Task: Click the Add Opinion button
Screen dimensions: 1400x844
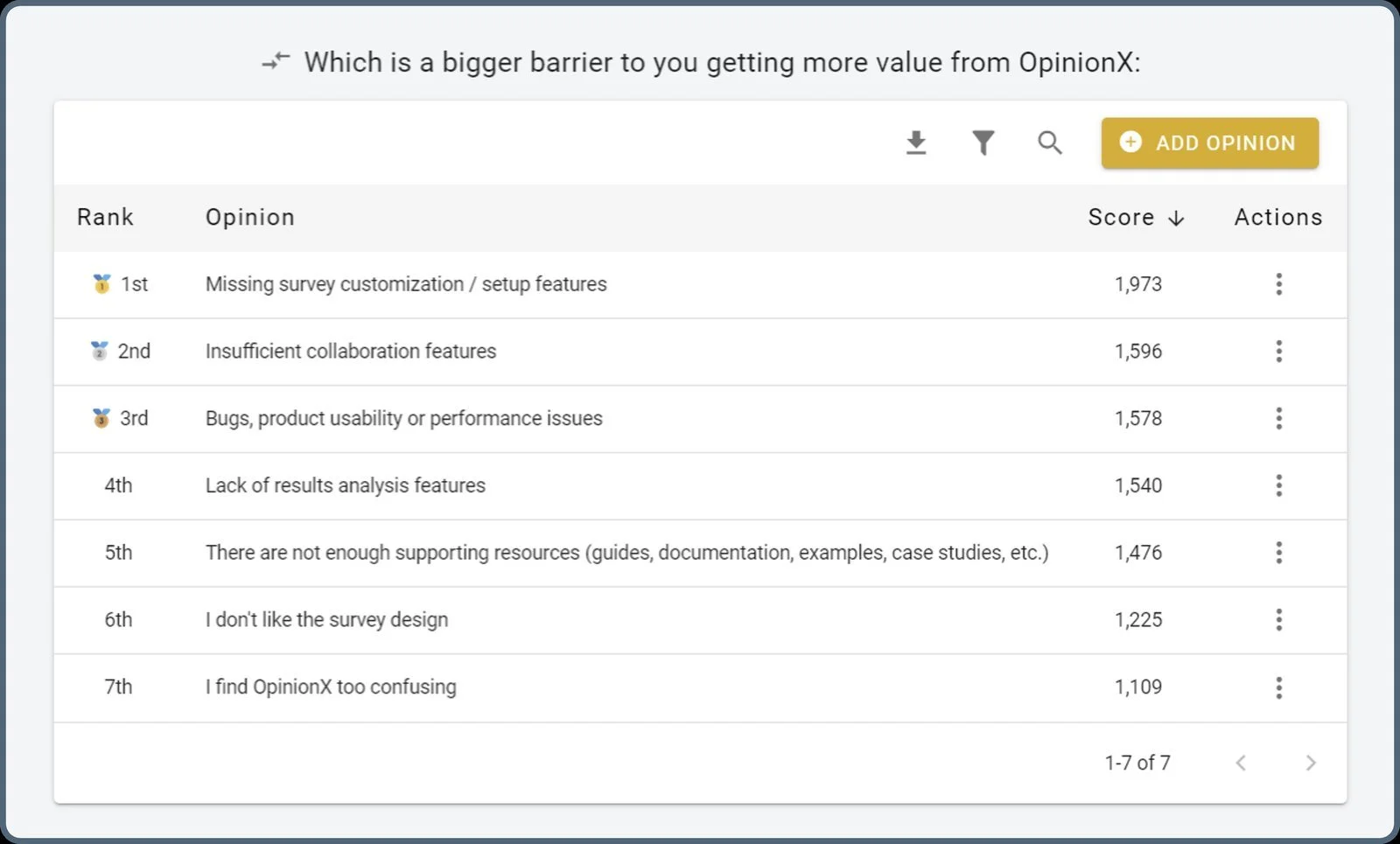Action: 1209,143
